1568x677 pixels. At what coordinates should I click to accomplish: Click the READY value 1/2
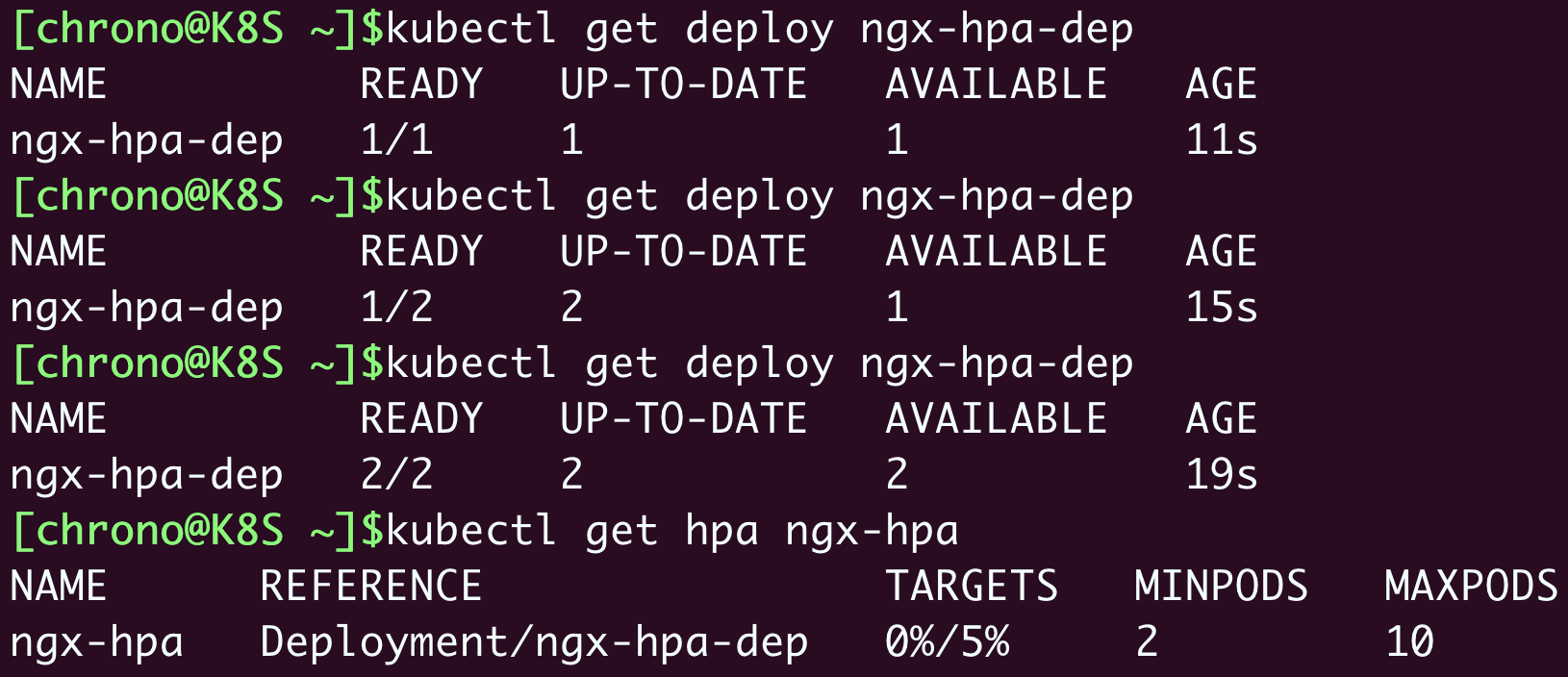396,308
